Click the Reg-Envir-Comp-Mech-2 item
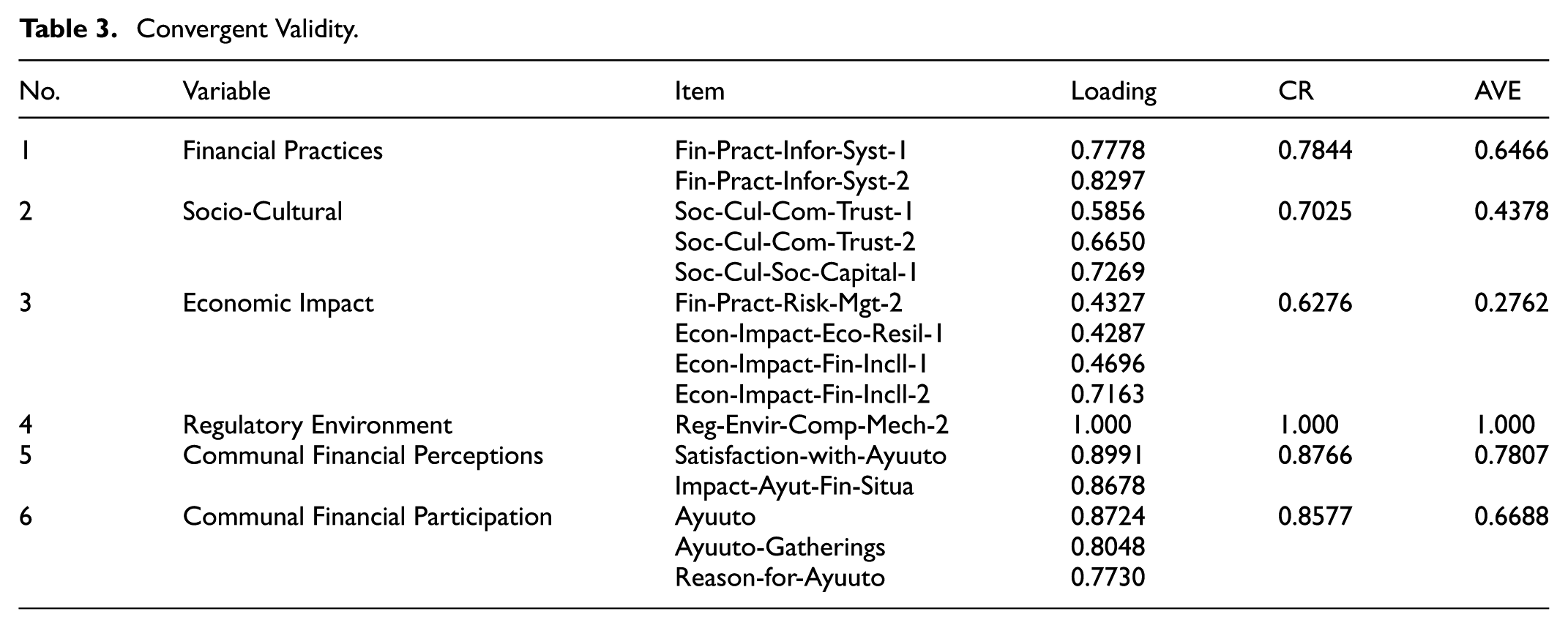Image resolution: width=1568 pixels, height=628 pixels. [812, 425]
